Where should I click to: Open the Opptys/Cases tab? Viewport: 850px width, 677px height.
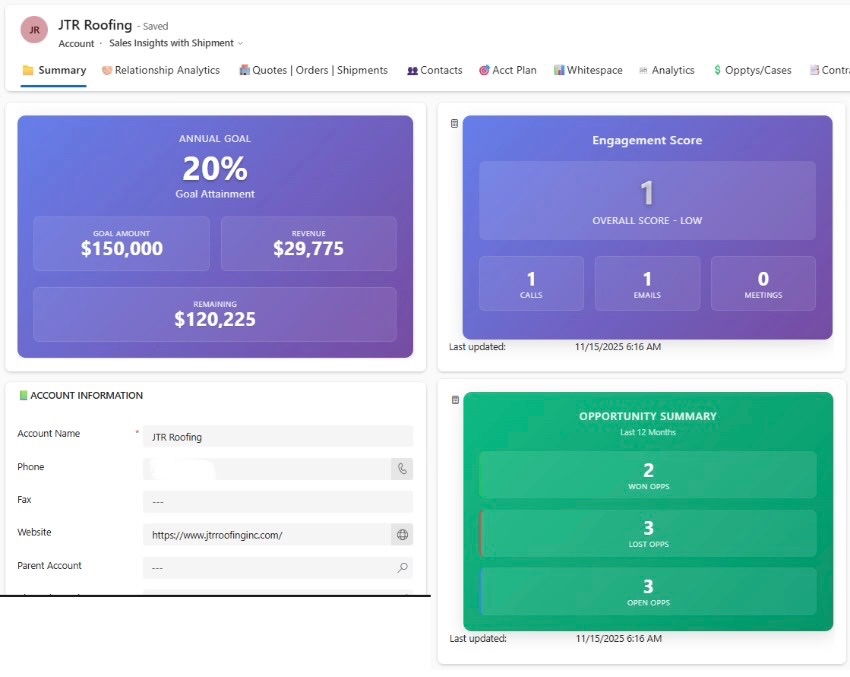[752, 70]
